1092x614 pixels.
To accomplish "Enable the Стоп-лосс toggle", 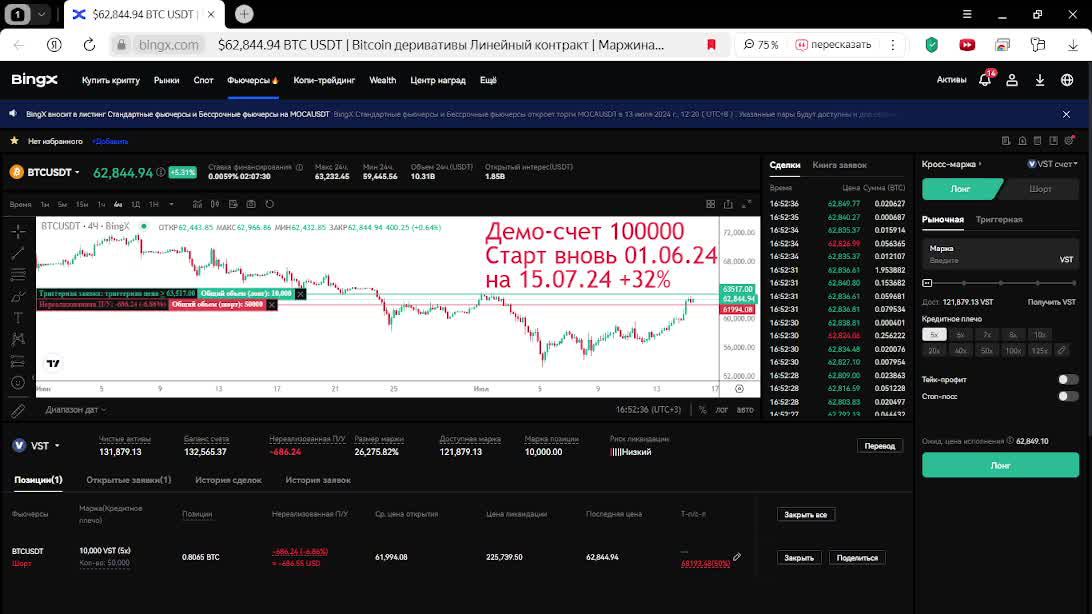I will (x=1068, y=396).
